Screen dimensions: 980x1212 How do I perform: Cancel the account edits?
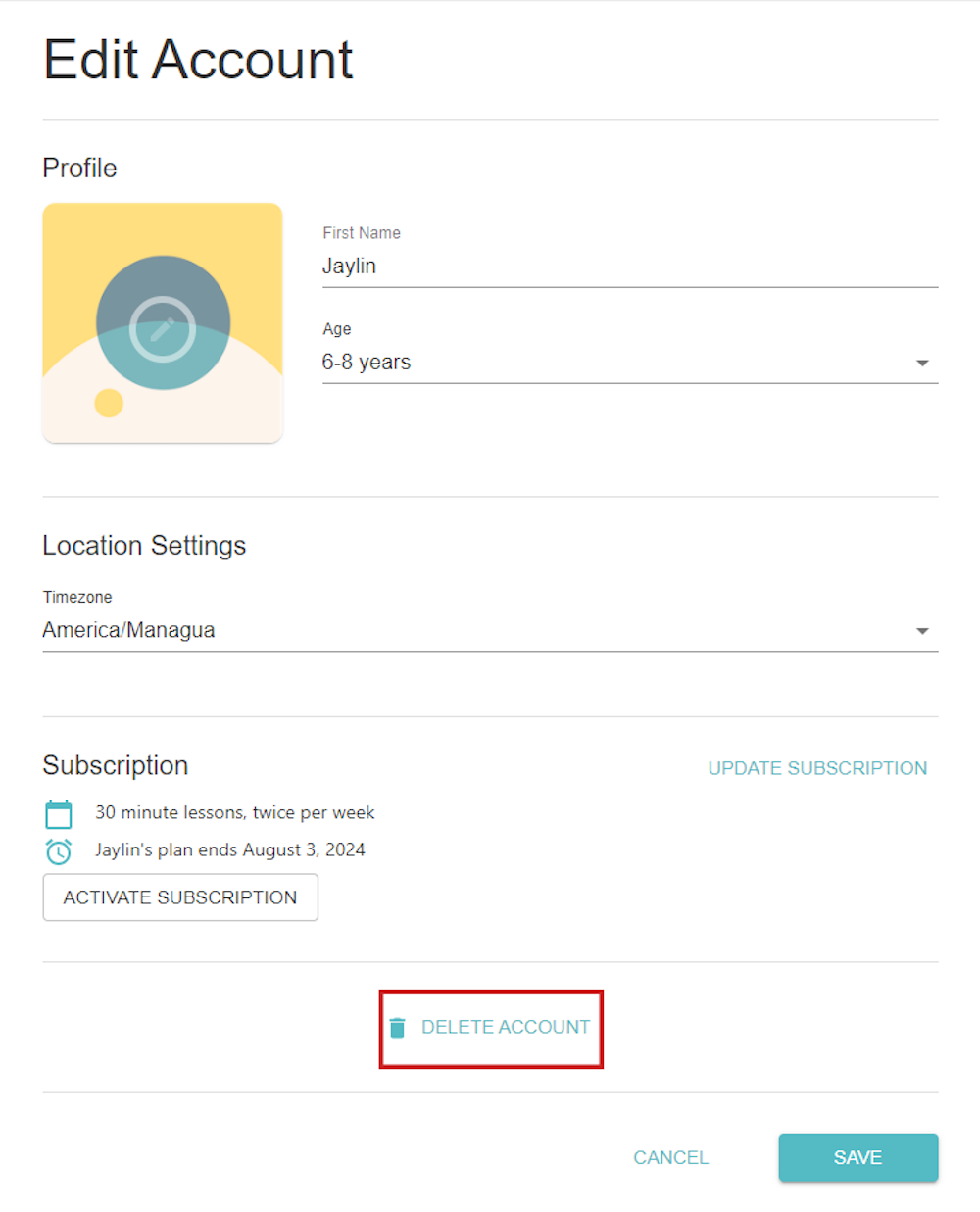click(670, 1157)
